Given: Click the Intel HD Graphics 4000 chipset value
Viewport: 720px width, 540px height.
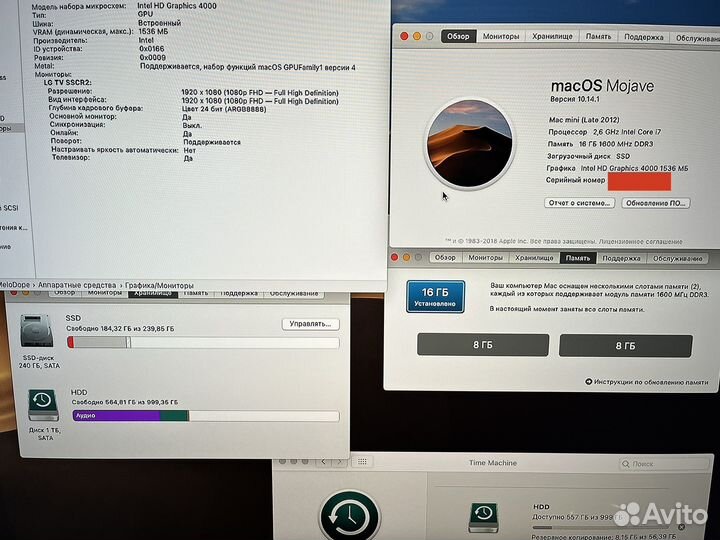Looking at the screenshot, I should (177, 6).
